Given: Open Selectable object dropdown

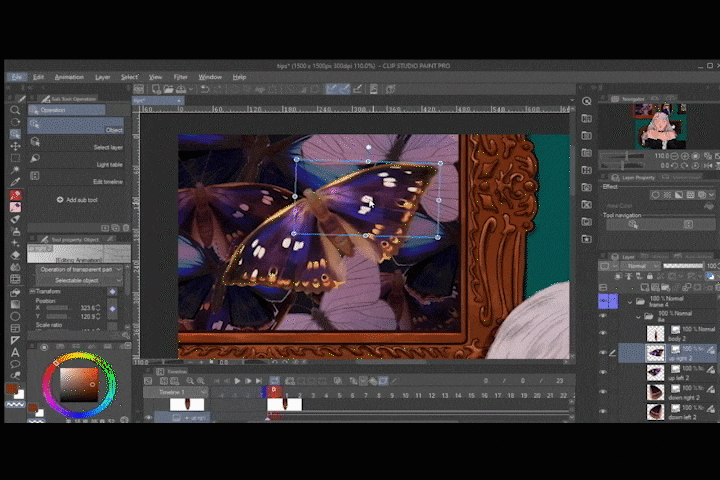Looking at the screenshot, I should (x=79, y=280).
